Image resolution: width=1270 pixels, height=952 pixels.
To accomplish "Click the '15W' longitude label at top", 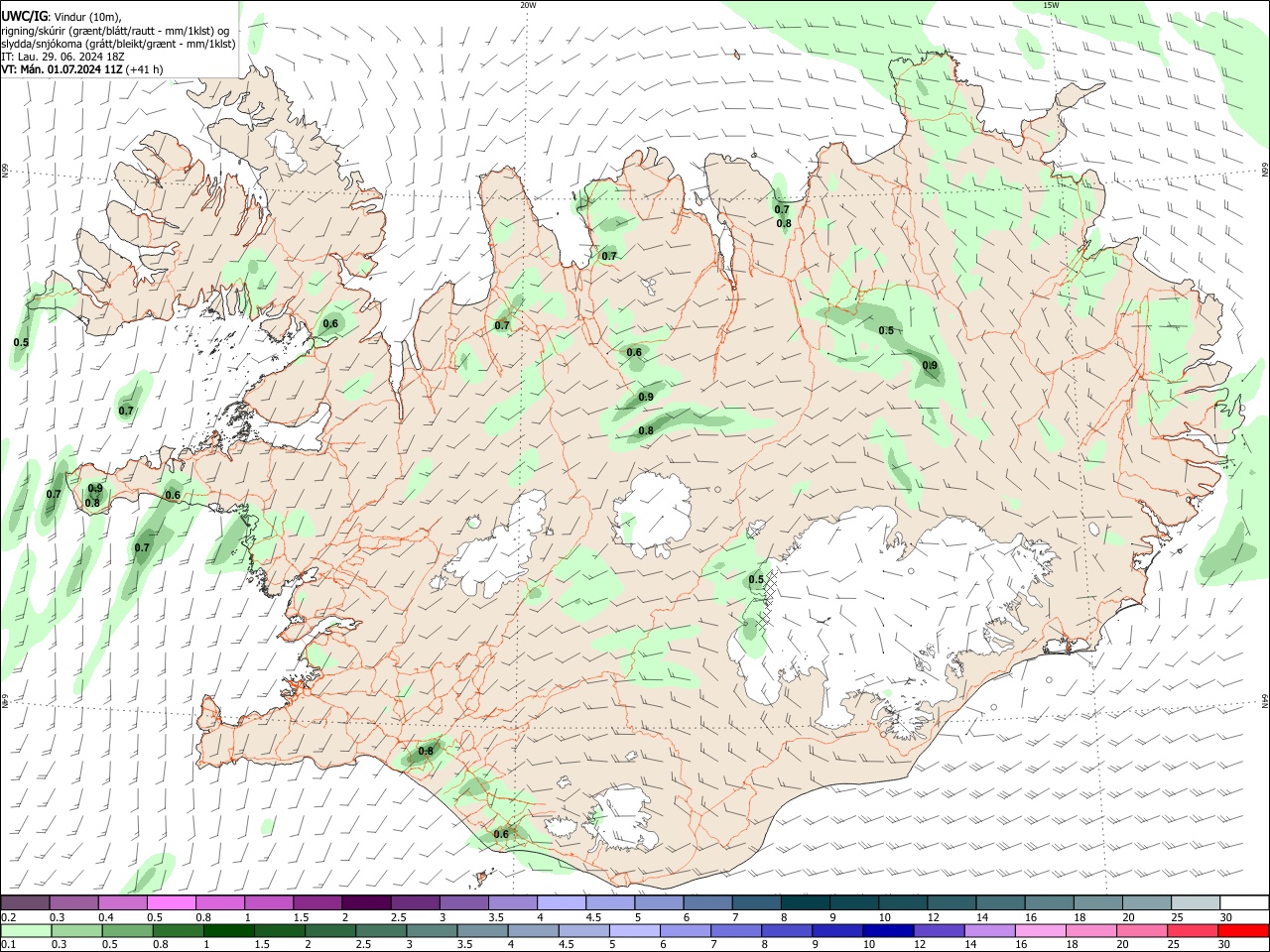I will click(1051, 5).
